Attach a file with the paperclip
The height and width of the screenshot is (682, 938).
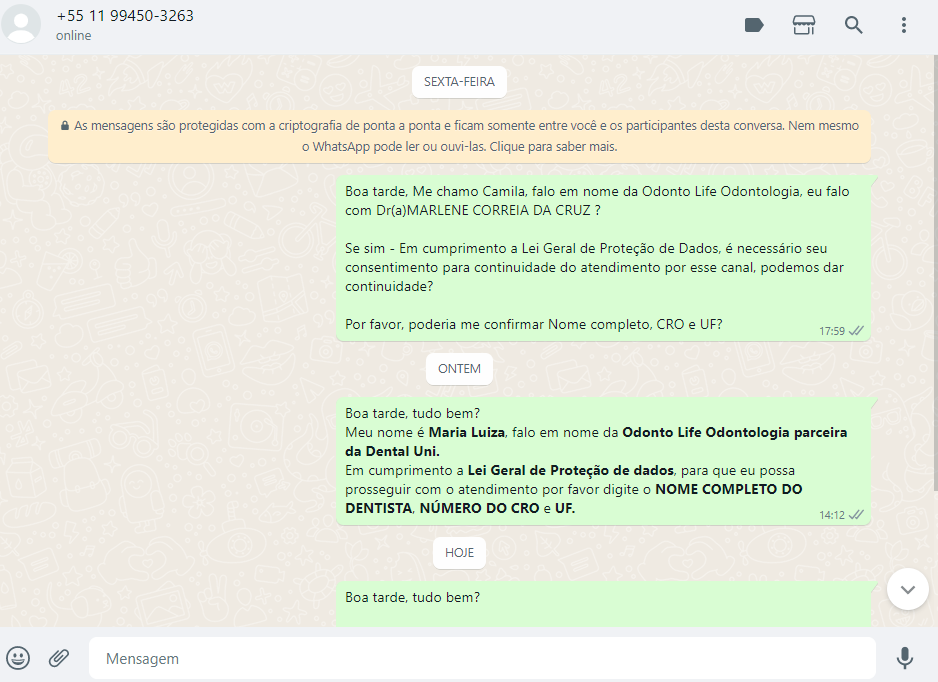point(59,658)
